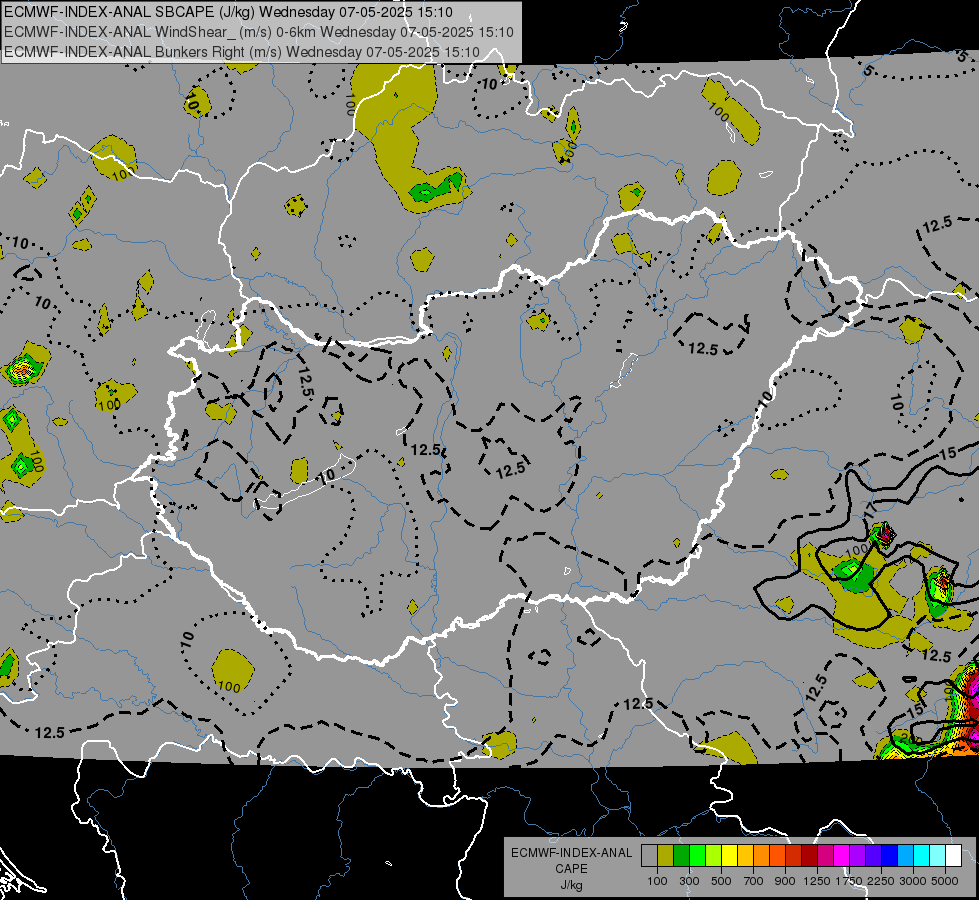Click the J/kg unit in the legend box

click(571, 885)
